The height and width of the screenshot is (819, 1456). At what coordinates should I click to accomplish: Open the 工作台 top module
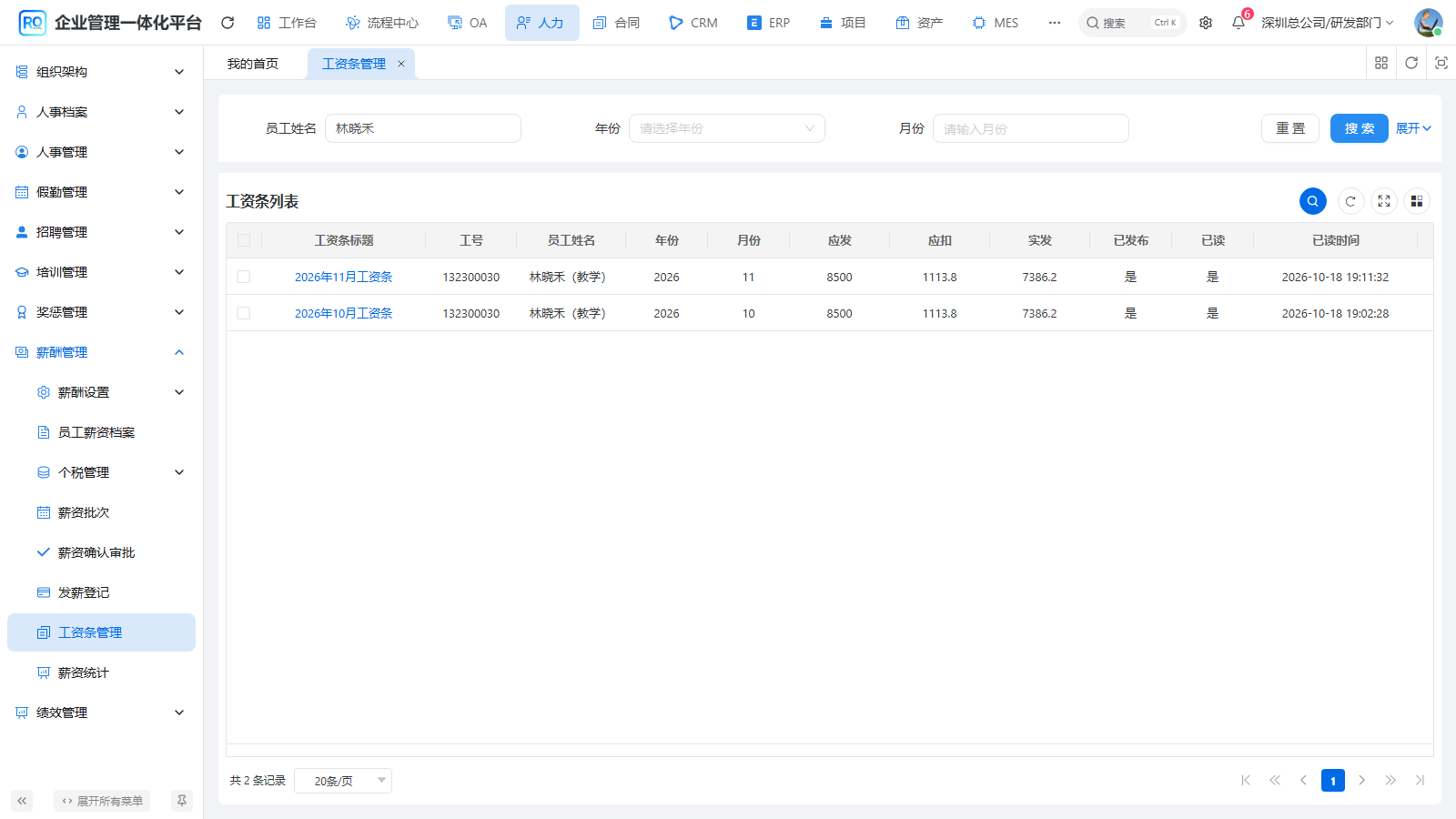[287, 23]
